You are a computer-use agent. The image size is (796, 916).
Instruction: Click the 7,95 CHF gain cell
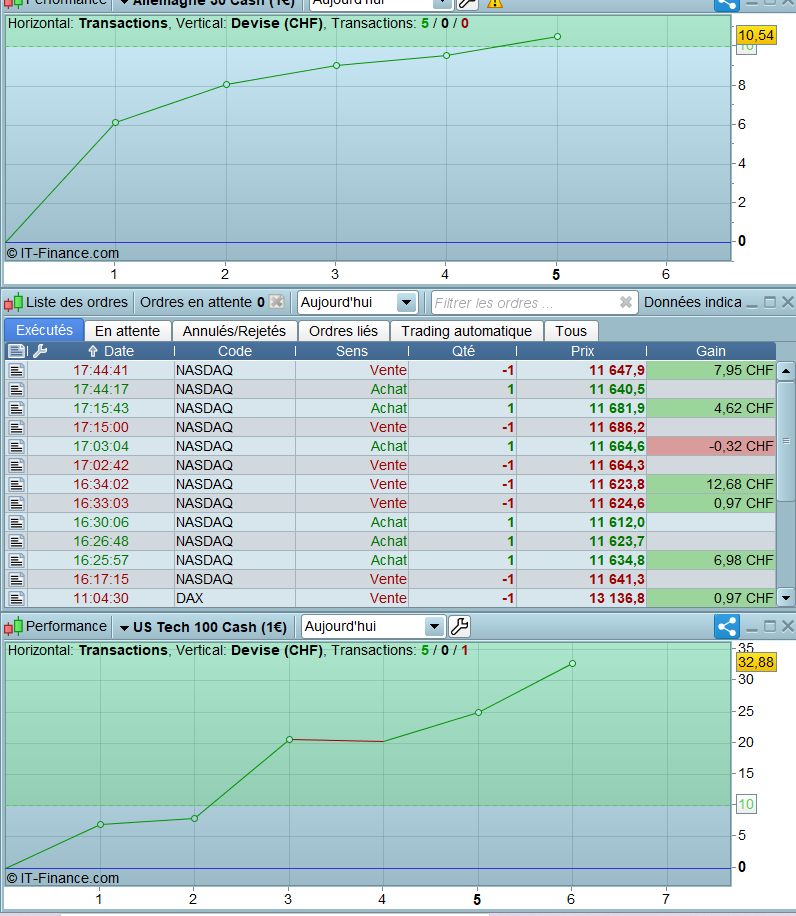coord(711,370)
